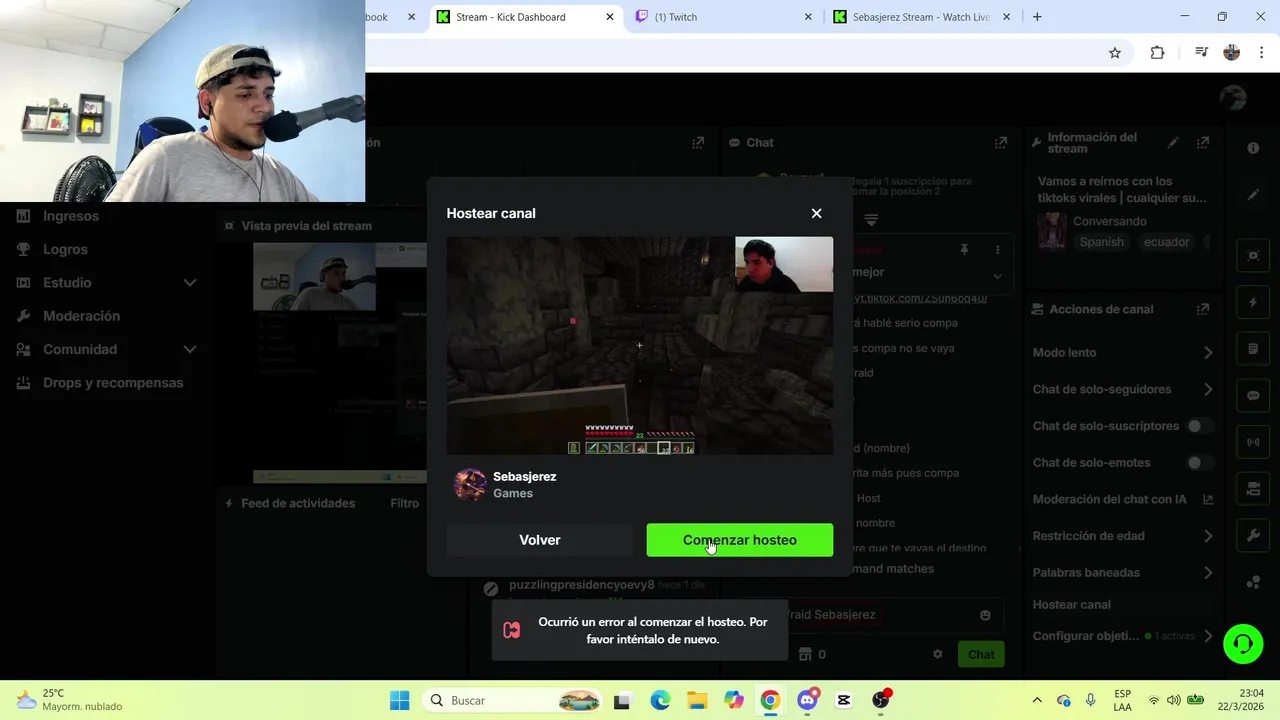Pop out the Acciones de canal panel

pos(1203,310)
